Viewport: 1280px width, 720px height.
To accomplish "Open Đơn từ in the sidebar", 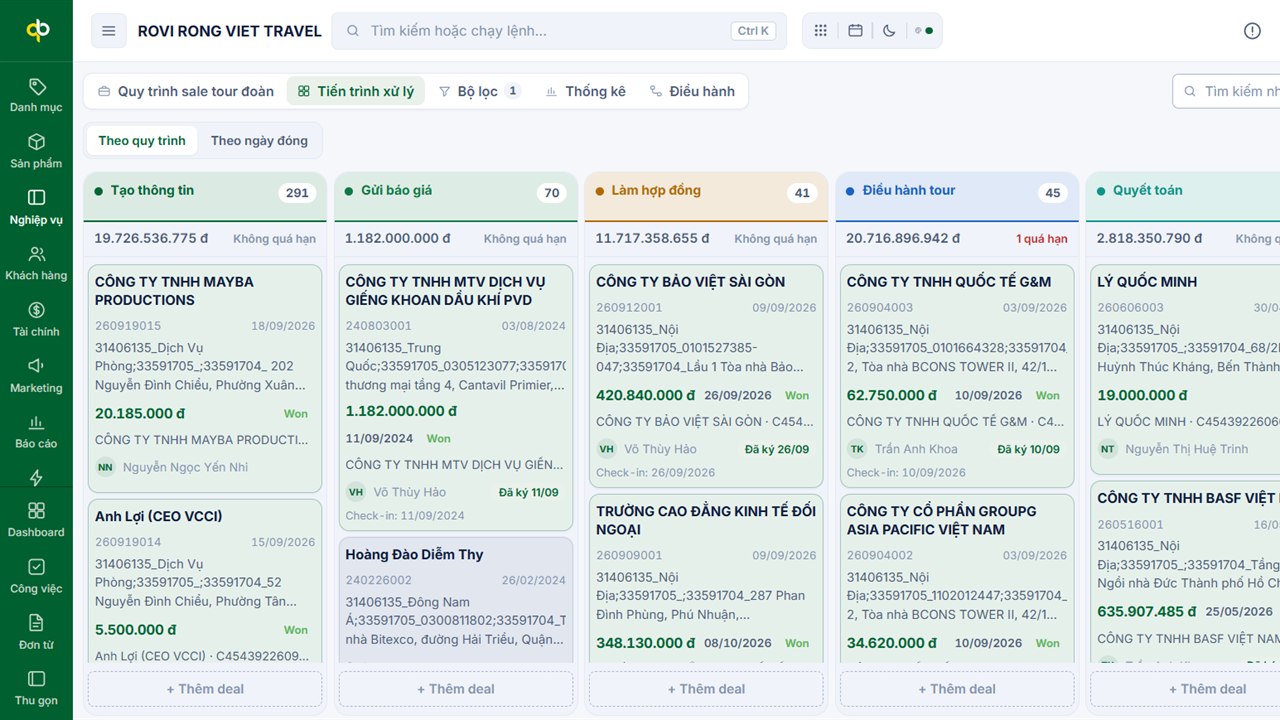I will point(36,632).
